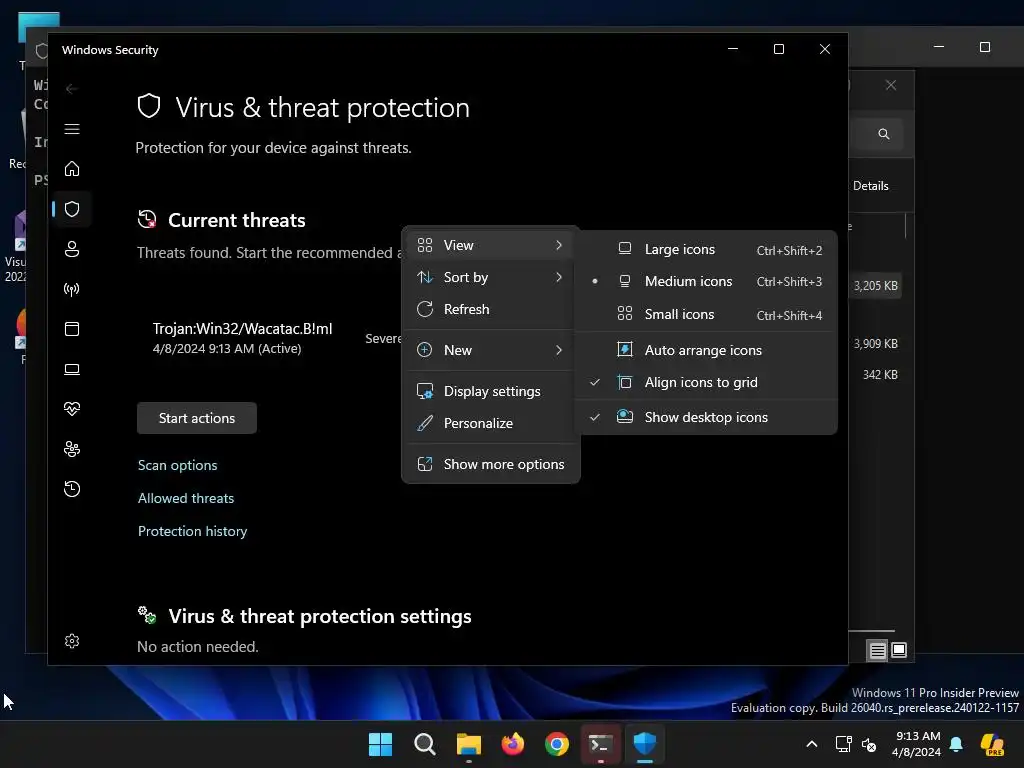Toggle Show desktop icons
Screen dimensions: 1024x768
[706, 417]
